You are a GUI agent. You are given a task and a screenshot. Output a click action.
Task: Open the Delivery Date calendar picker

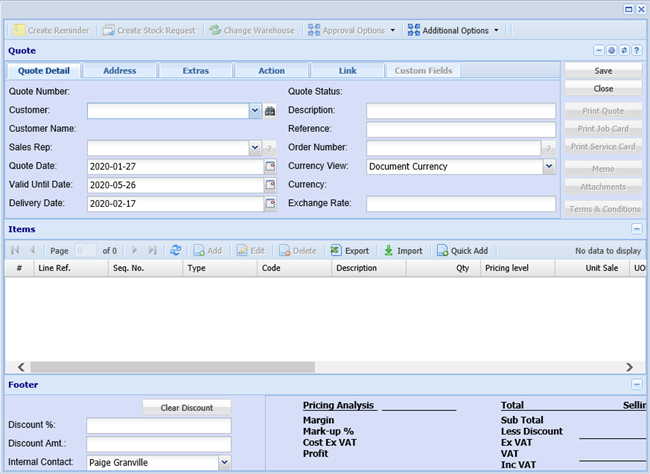tap(269, 204)
